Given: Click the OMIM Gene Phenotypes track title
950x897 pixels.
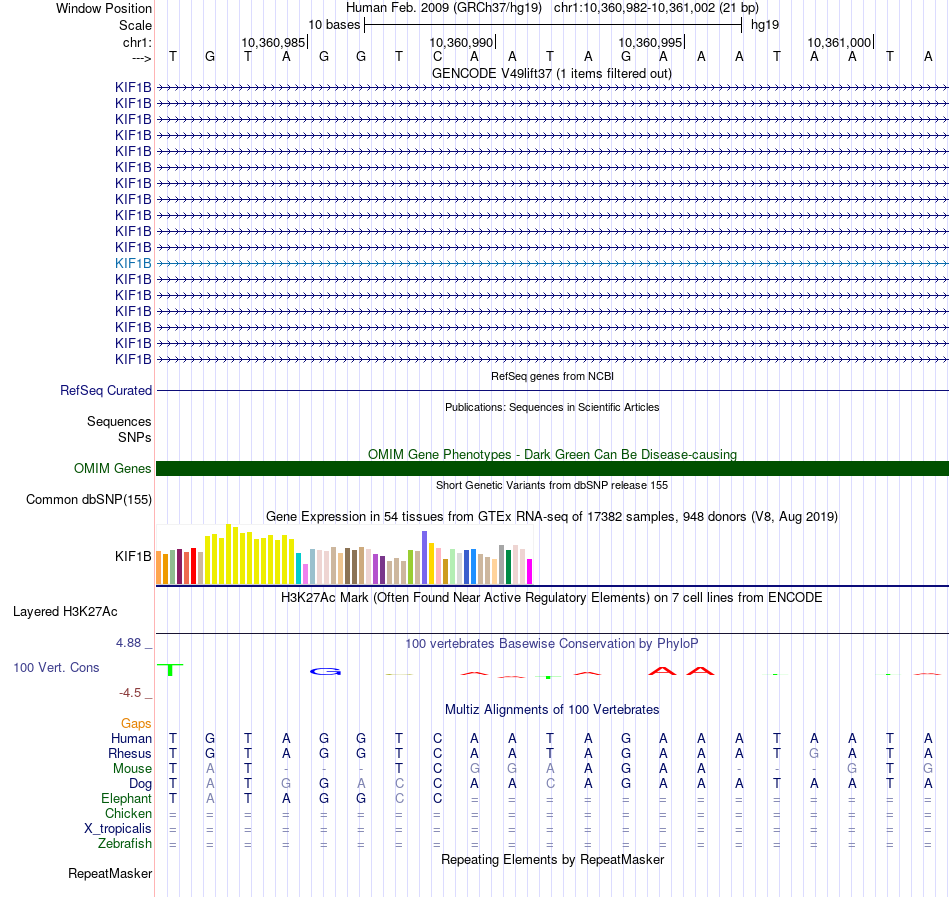Looking at the screenshot, I should tap(552, 454).
